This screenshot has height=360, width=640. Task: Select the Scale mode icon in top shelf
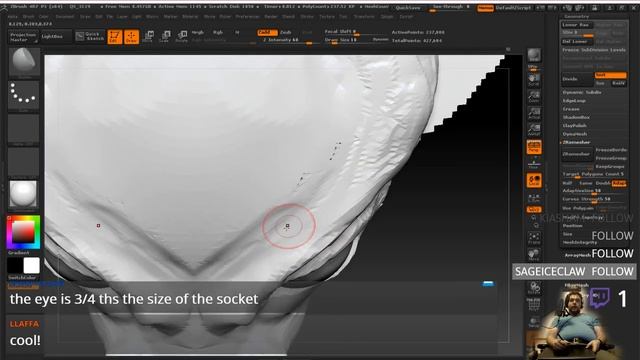(165, 36)
